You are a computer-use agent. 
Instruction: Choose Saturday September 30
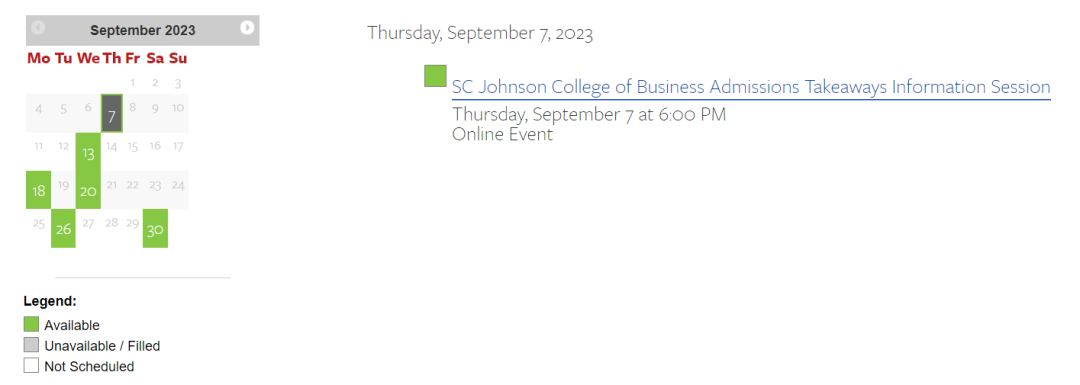click(x=156, y=229)
